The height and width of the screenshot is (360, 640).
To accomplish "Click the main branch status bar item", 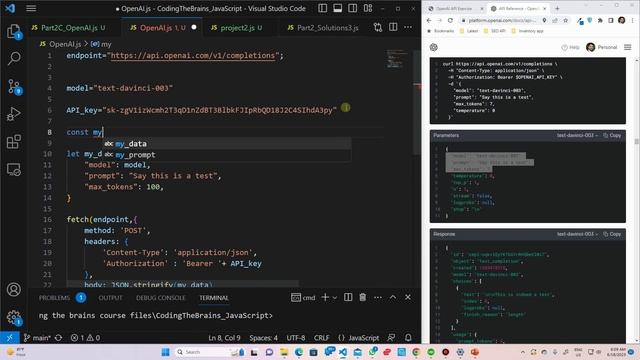I will [x=37, y=338].
